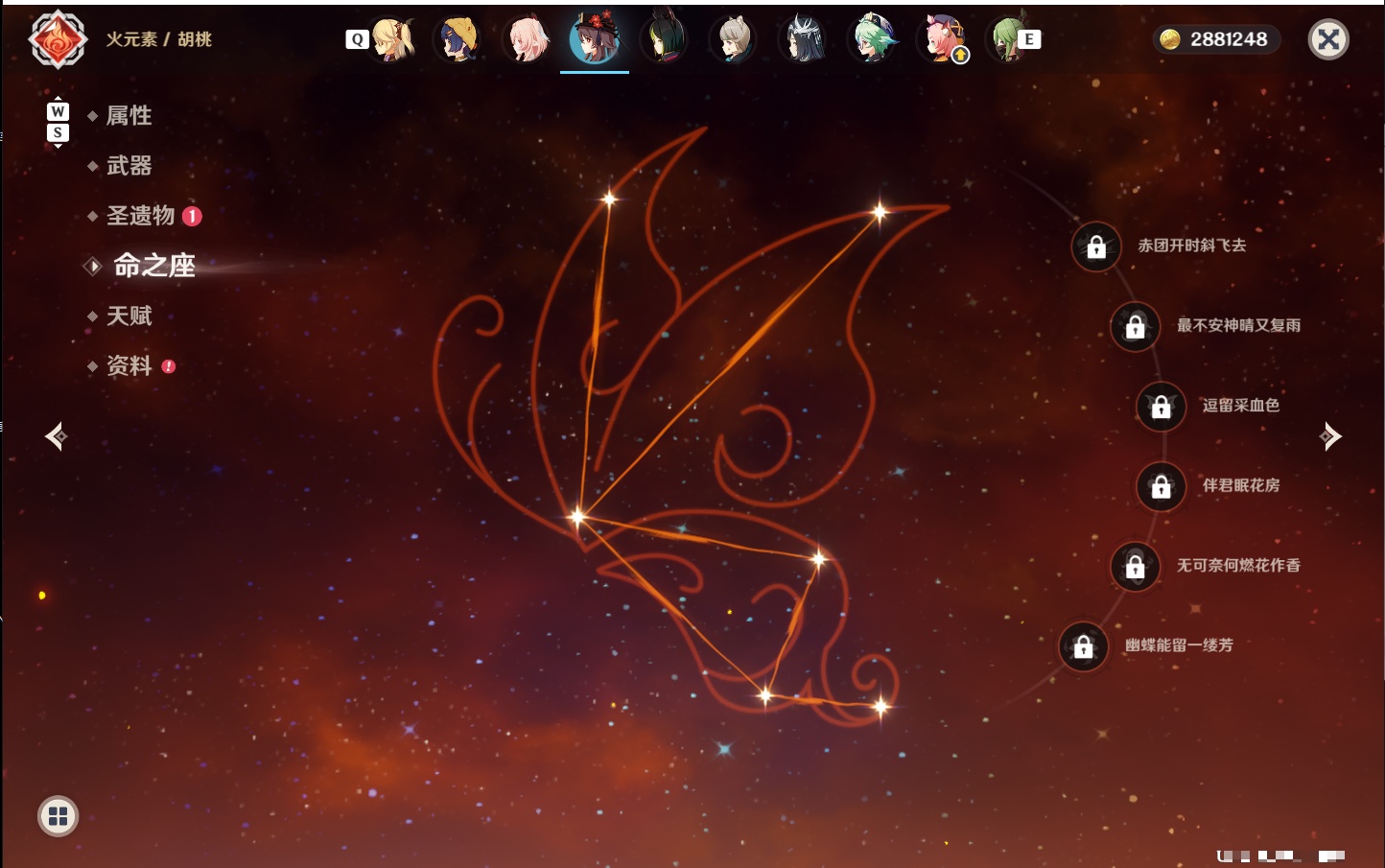Select the blonde-haired character portrait
Screen dimensions: 1385x868
point(392,39)
